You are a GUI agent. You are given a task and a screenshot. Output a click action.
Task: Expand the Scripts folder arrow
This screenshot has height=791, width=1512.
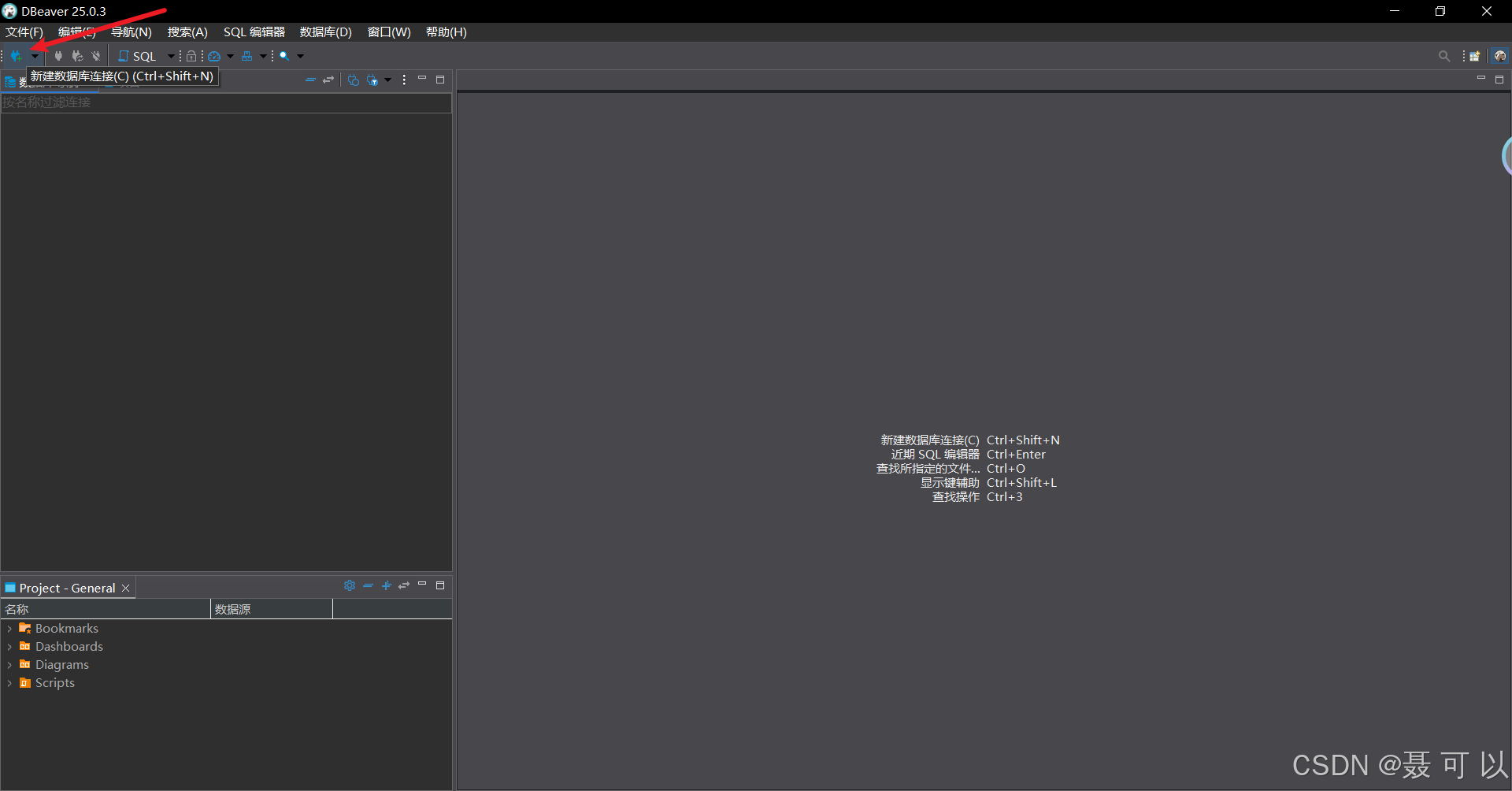[x=9, y=683]
